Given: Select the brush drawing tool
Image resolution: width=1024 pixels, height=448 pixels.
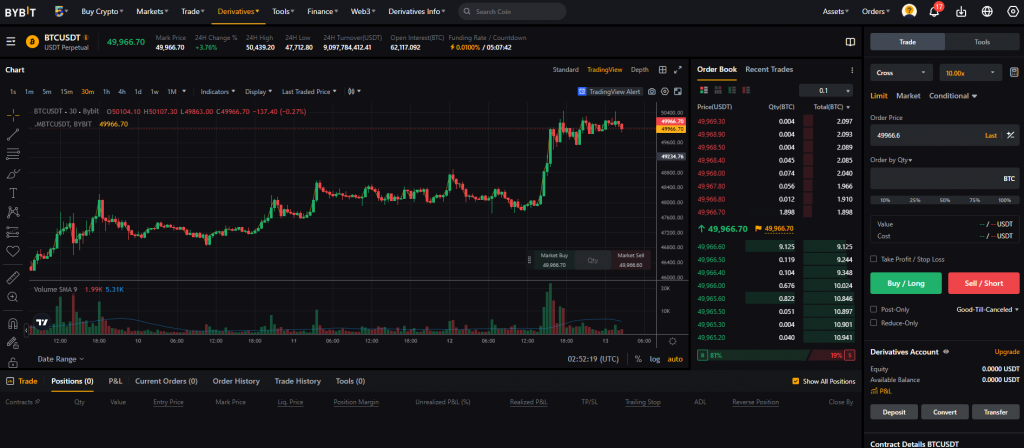Looking at the screenshot, I should (x=12, y=174).
